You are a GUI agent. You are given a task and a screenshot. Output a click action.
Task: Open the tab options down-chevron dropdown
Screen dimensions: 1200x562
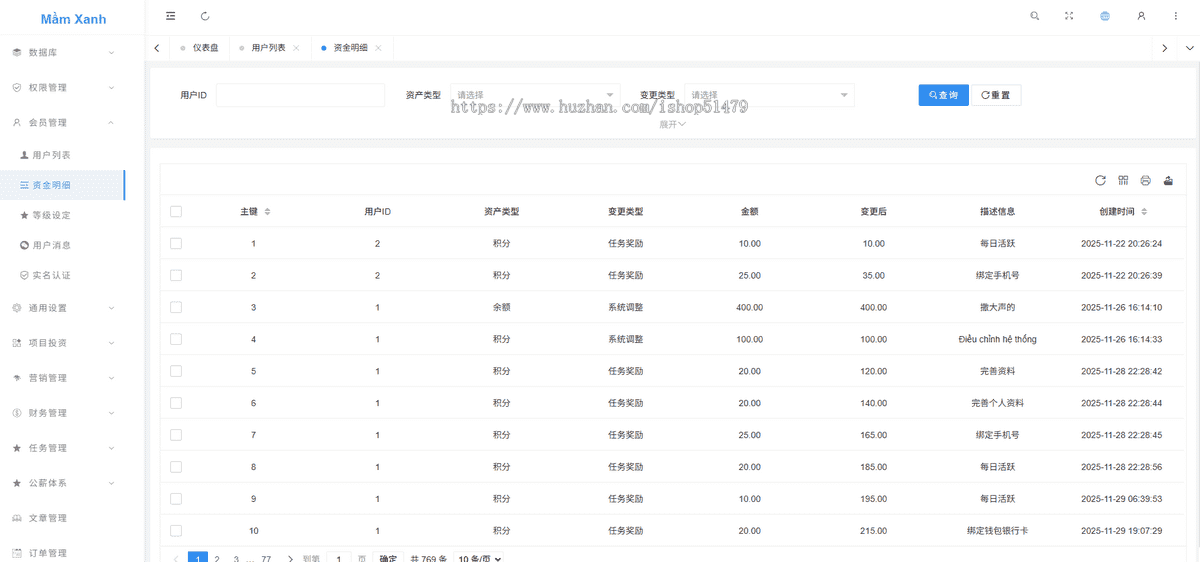(1189, 48)
